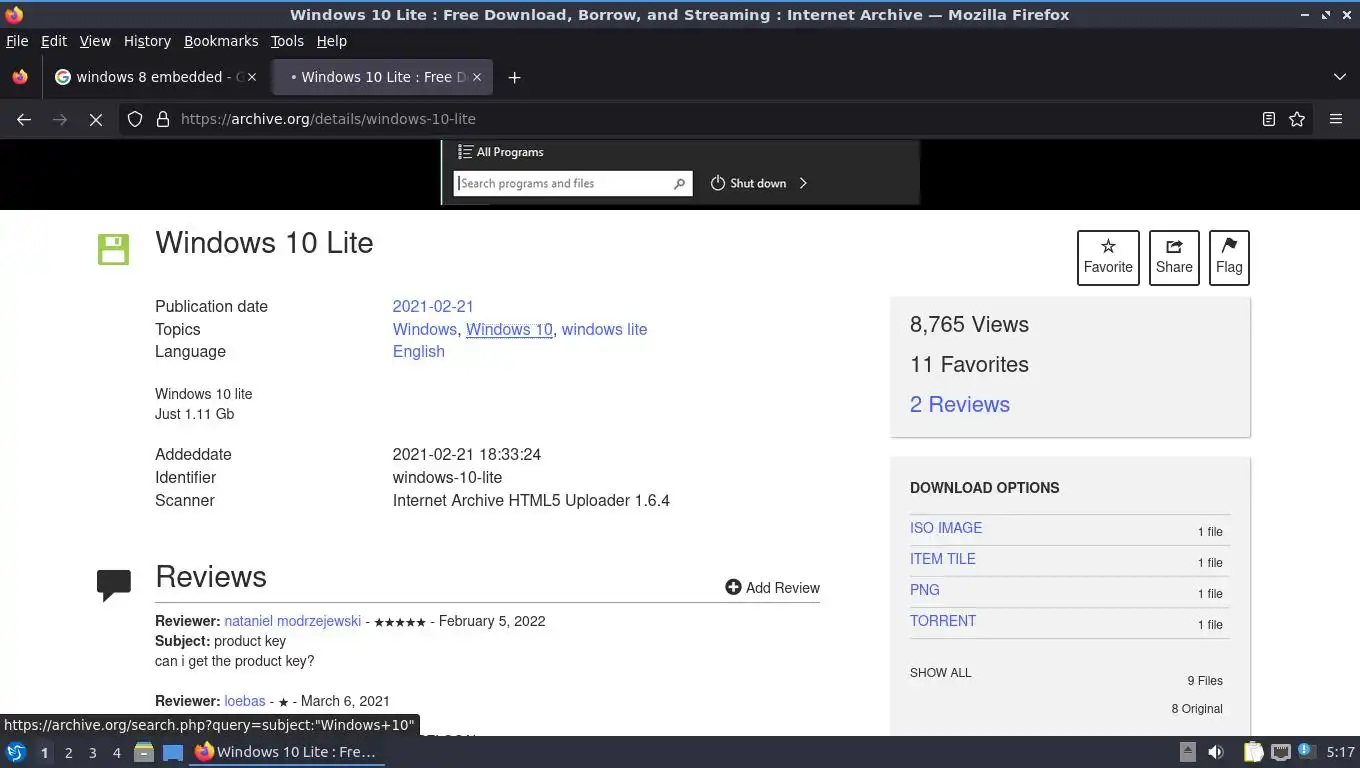Click All Programs in start menu
The image size is (1360, 768).
click(x=501, y=152)
